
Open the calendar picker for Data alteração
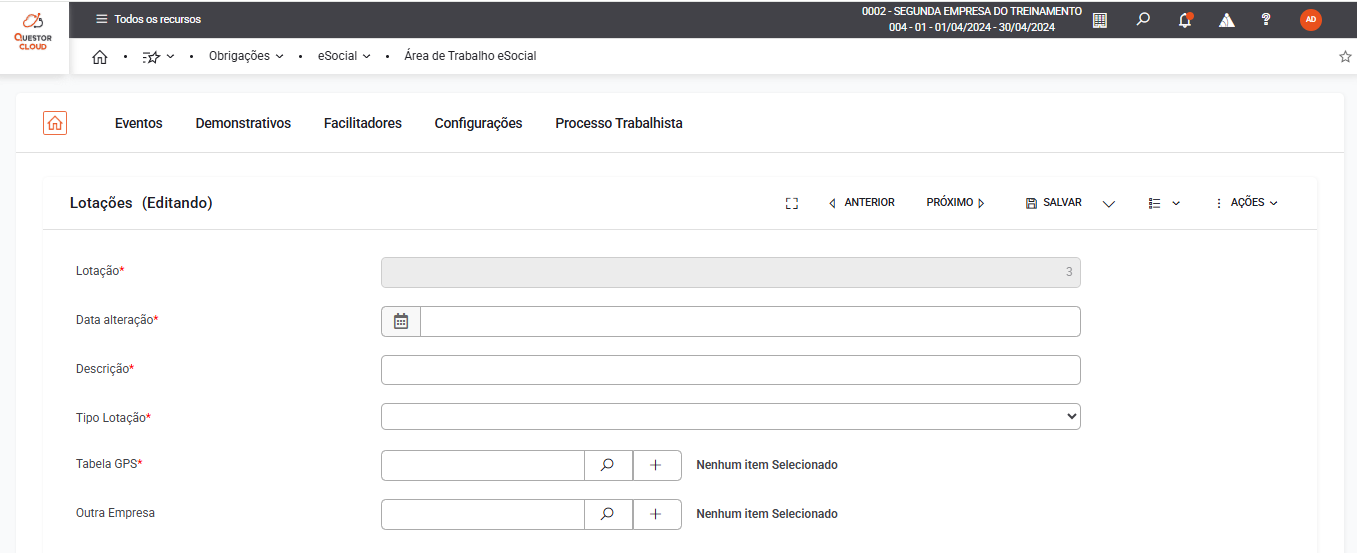point(401,321)
